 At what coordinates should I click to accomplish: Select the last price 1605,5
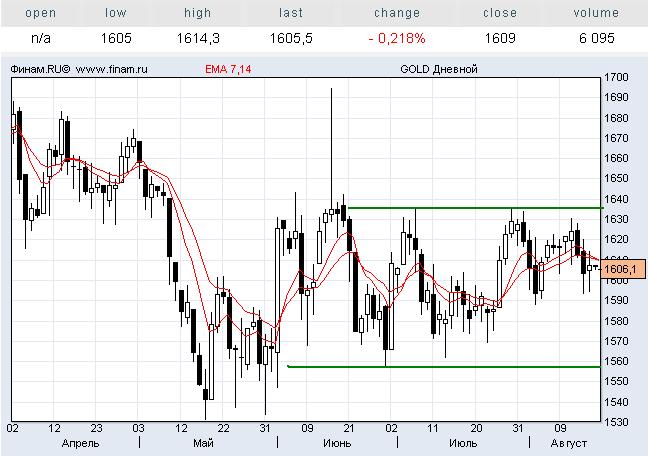291,38
